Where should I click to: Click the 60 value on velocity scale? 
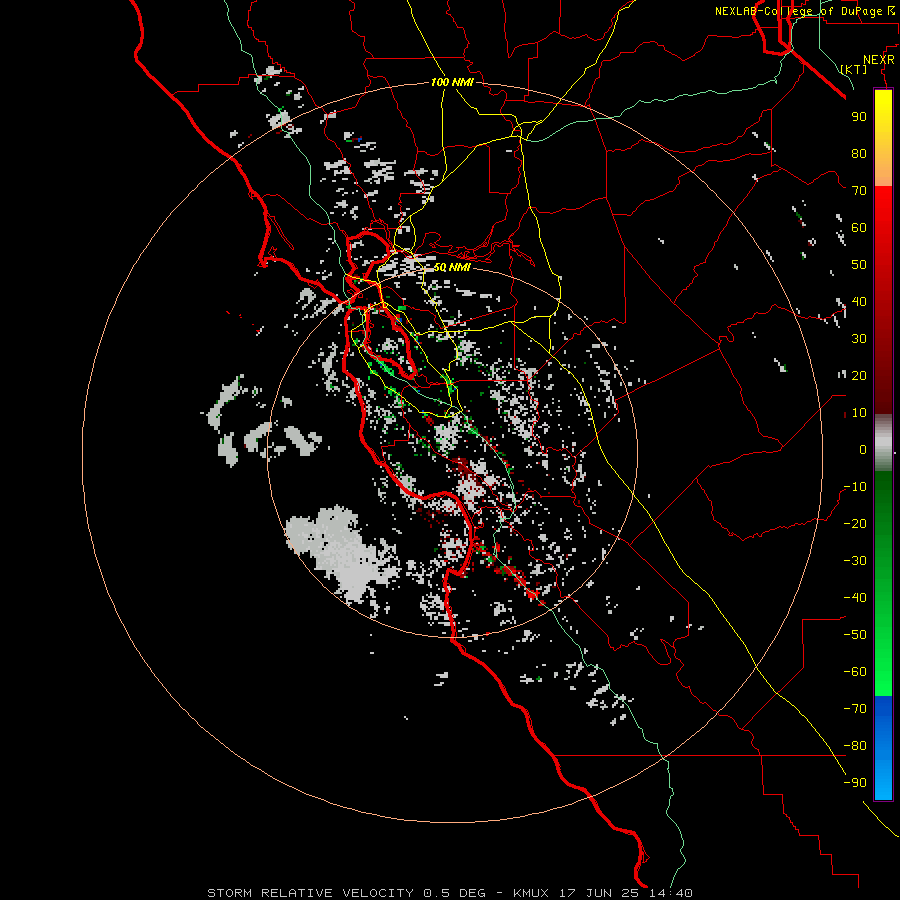pos(859,227)
